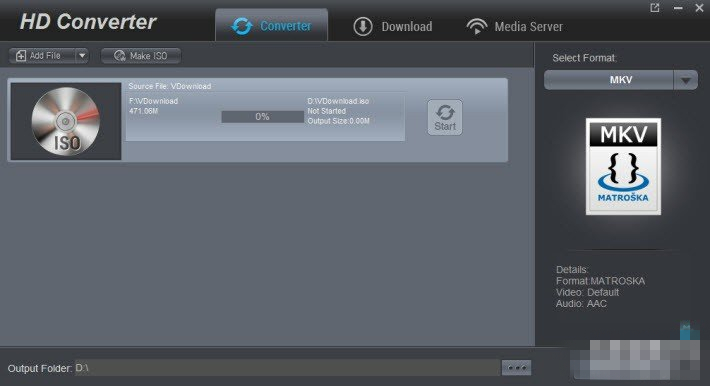Open the Download tab

tap(393, 26)
